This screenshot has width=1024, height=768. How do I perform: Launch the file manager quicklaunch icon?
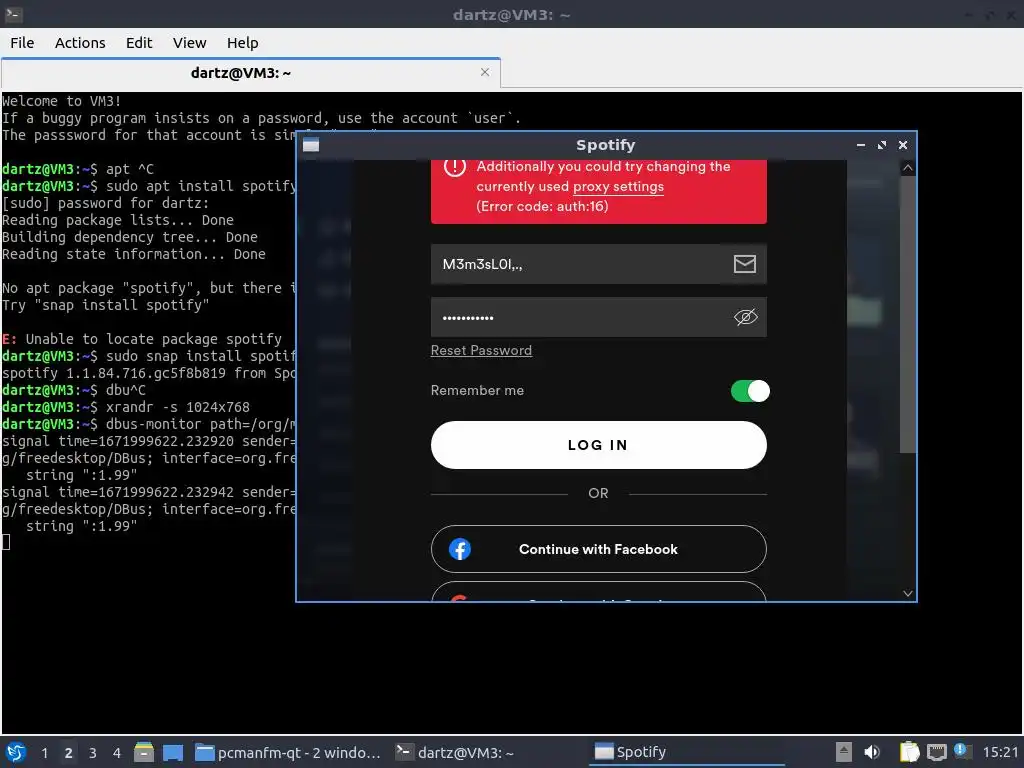coord(144,752)
